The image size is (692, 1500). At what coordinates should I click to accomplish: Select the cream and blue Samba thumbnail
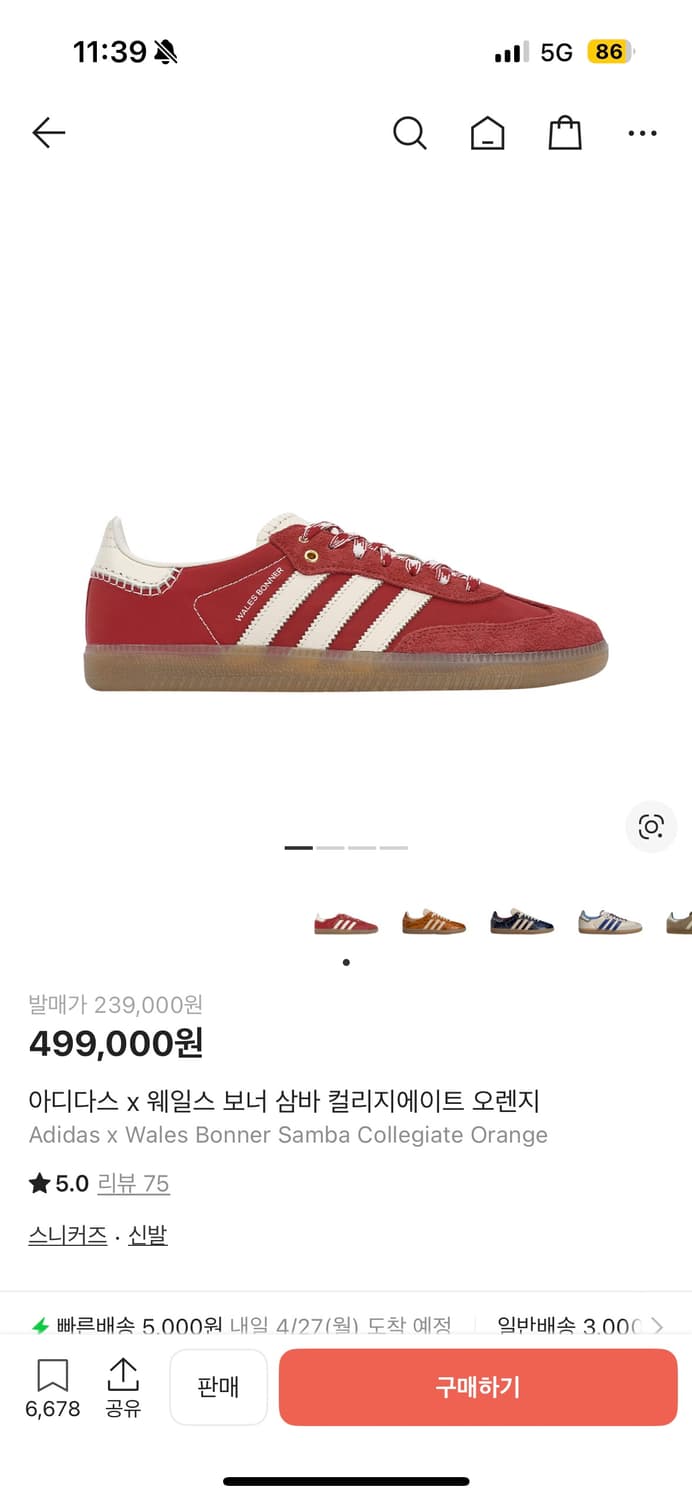(x=610, y=922)
